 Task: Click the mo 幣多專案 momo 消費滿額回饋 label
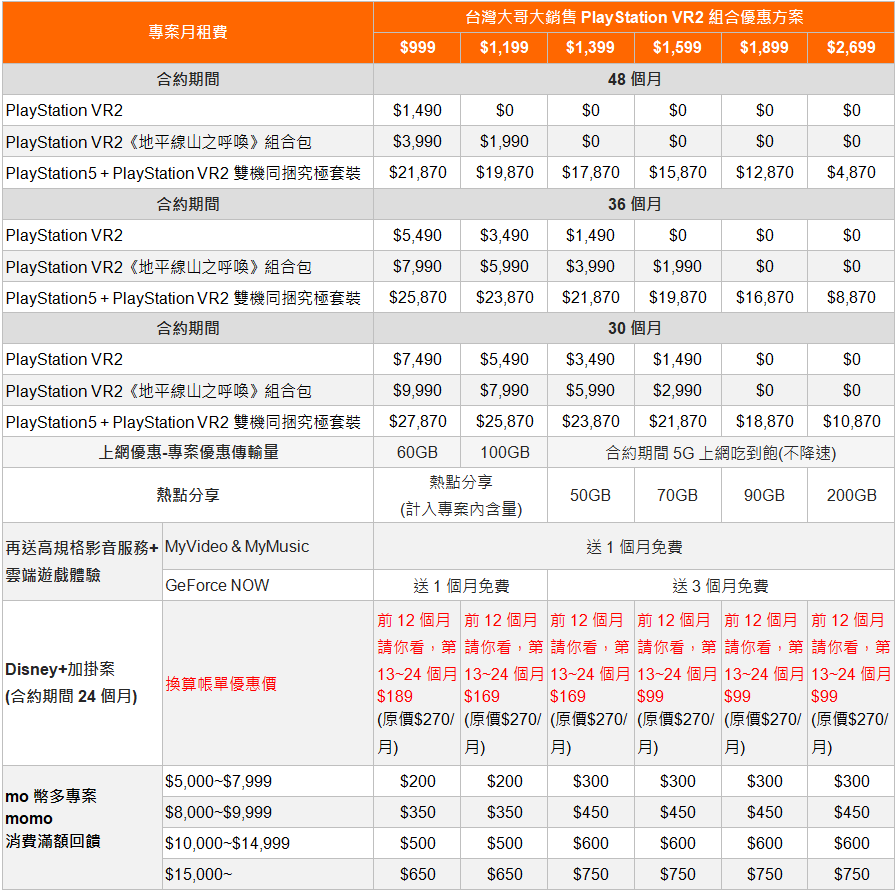[82, 827]
